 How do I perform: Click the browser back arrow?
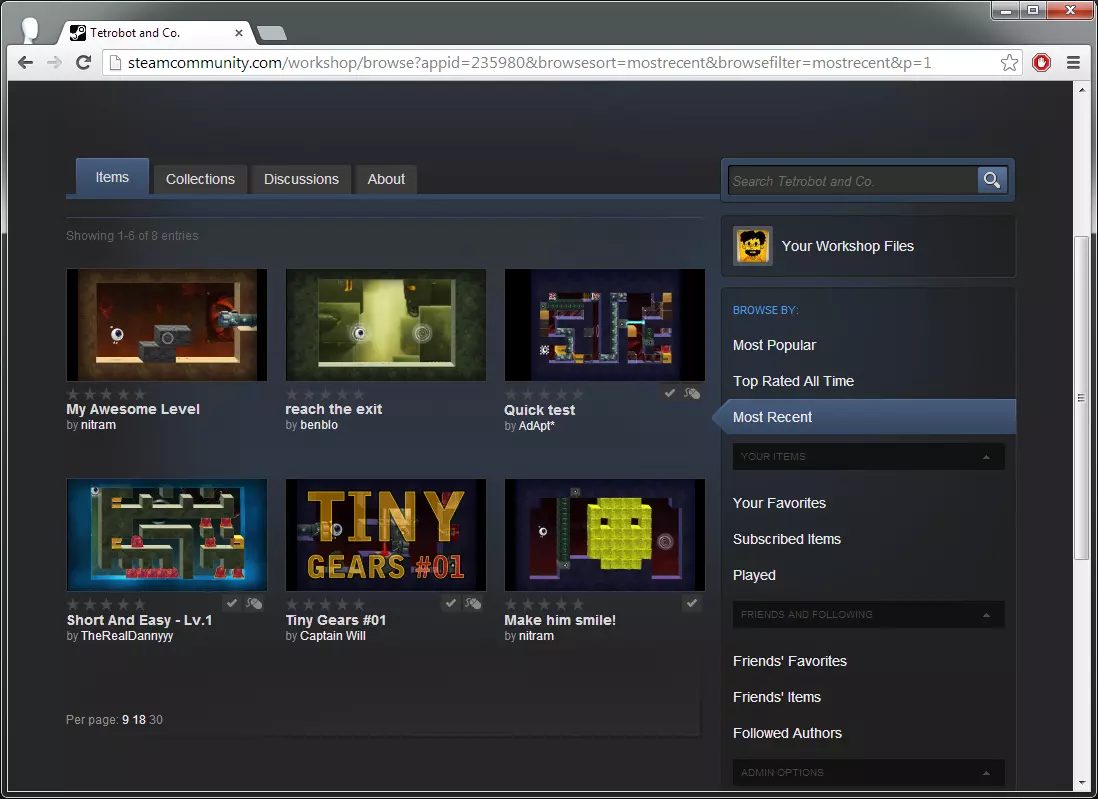coord(25,62)
